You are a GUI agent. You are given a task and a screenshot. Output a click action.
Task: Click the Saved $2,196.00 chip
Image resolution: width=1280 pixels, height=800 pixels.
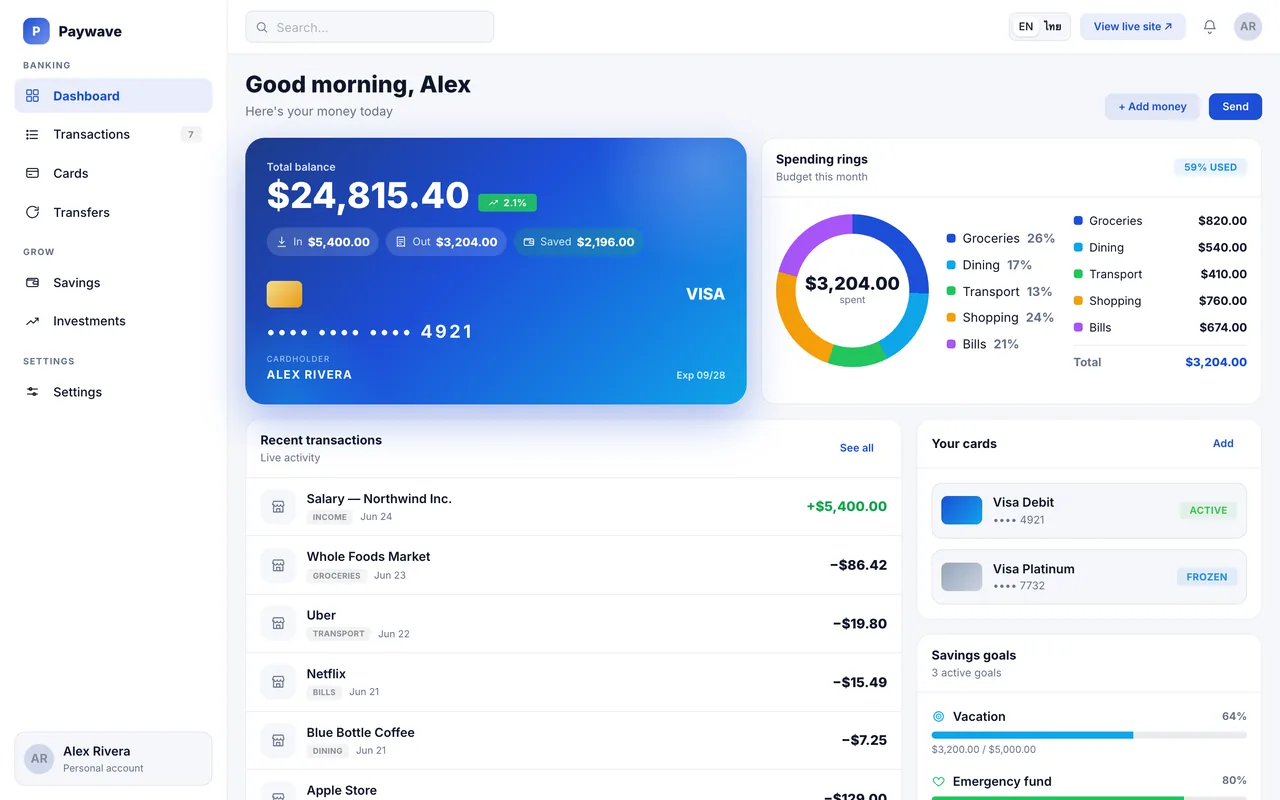(x=579, y=242)
